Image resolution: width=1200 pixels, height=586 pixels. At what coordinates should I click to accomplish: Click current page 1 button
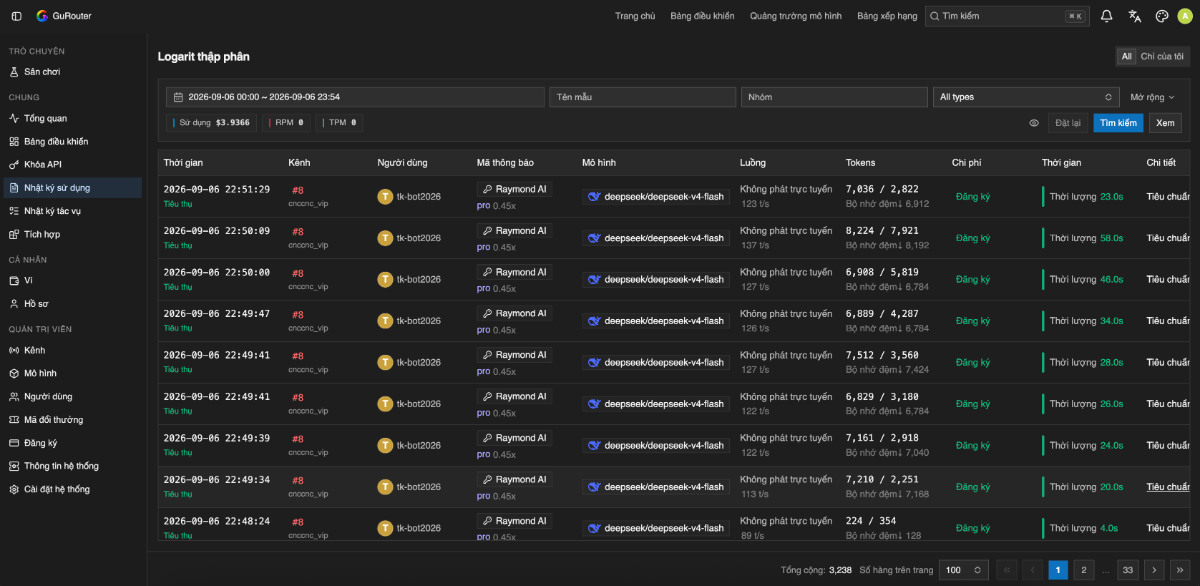point(1058,570)
